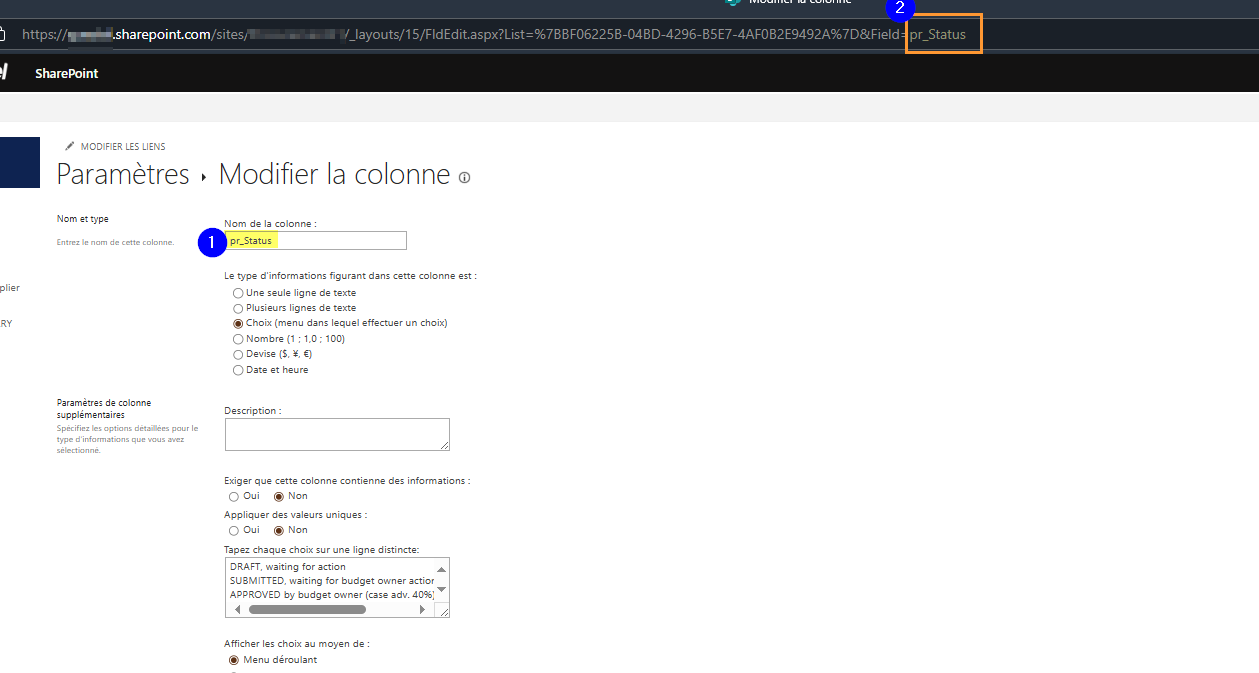Pick the Devise column type radio

[238, 354]
